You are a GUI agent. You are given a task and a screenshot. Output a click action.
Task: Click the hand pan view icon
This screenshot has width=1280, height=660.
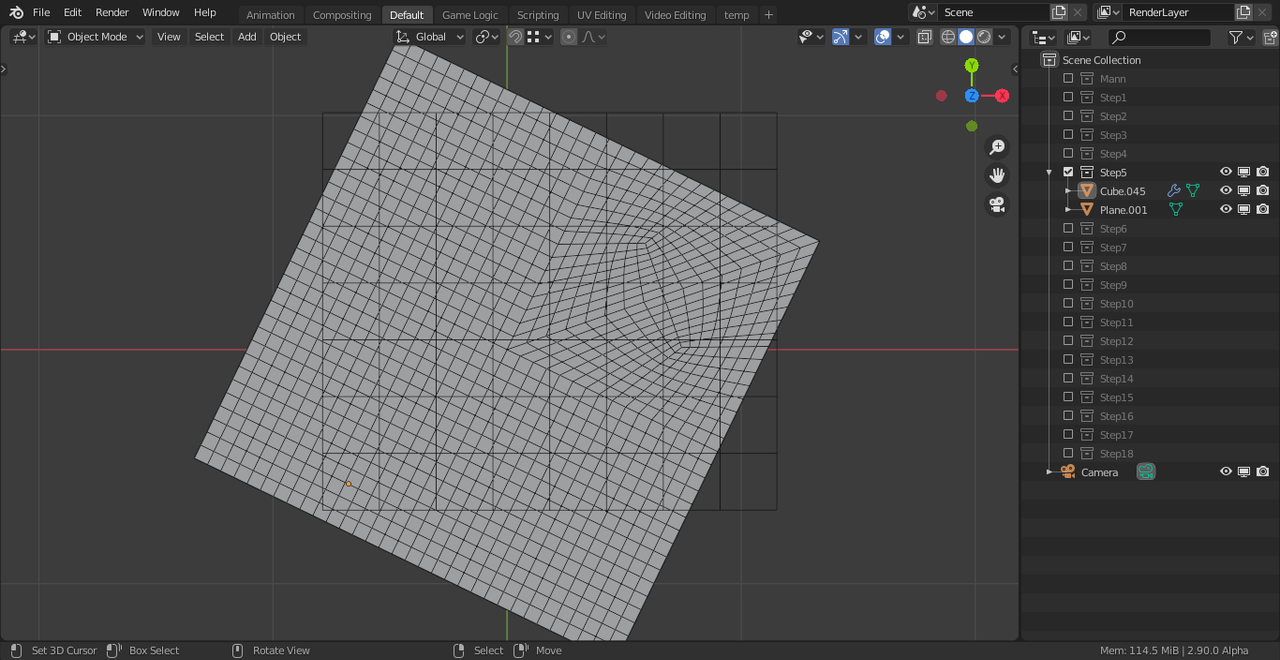tap(997, 176)
